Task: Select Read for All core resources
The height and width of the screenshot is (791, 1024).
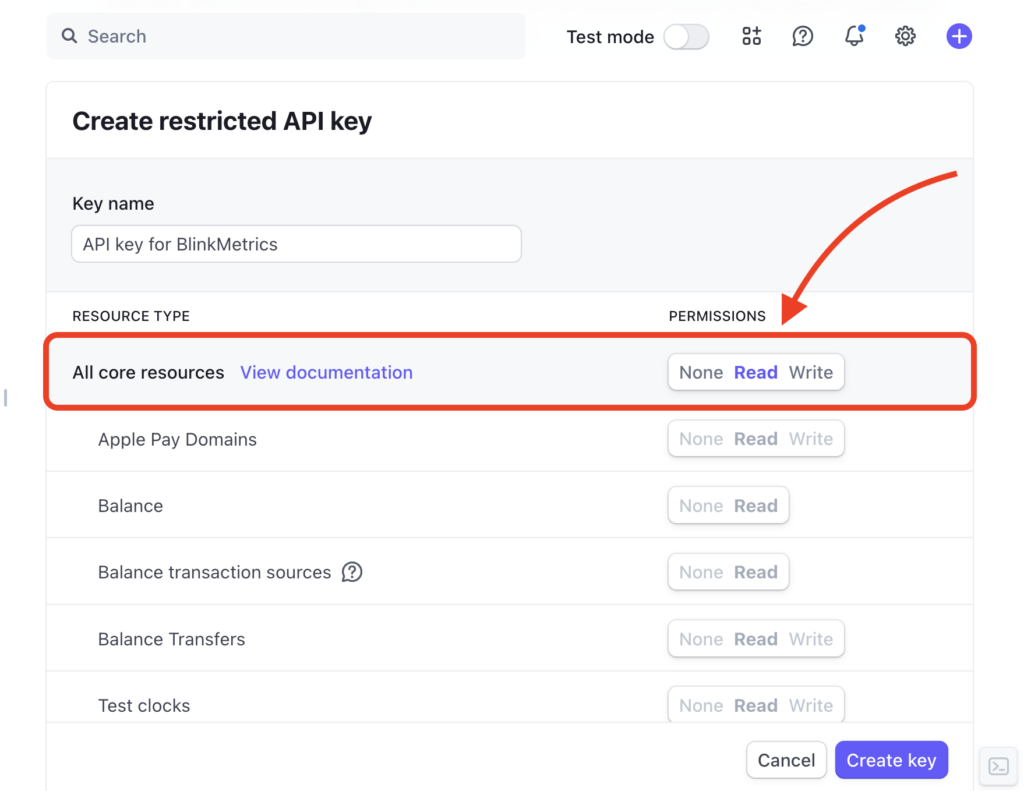Action: tap(755, 372)
